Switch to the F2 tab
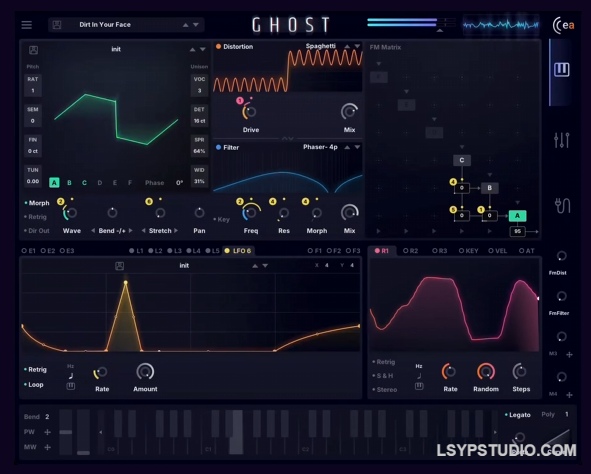Viewport: 591px width, 474px height. [334, 251]
